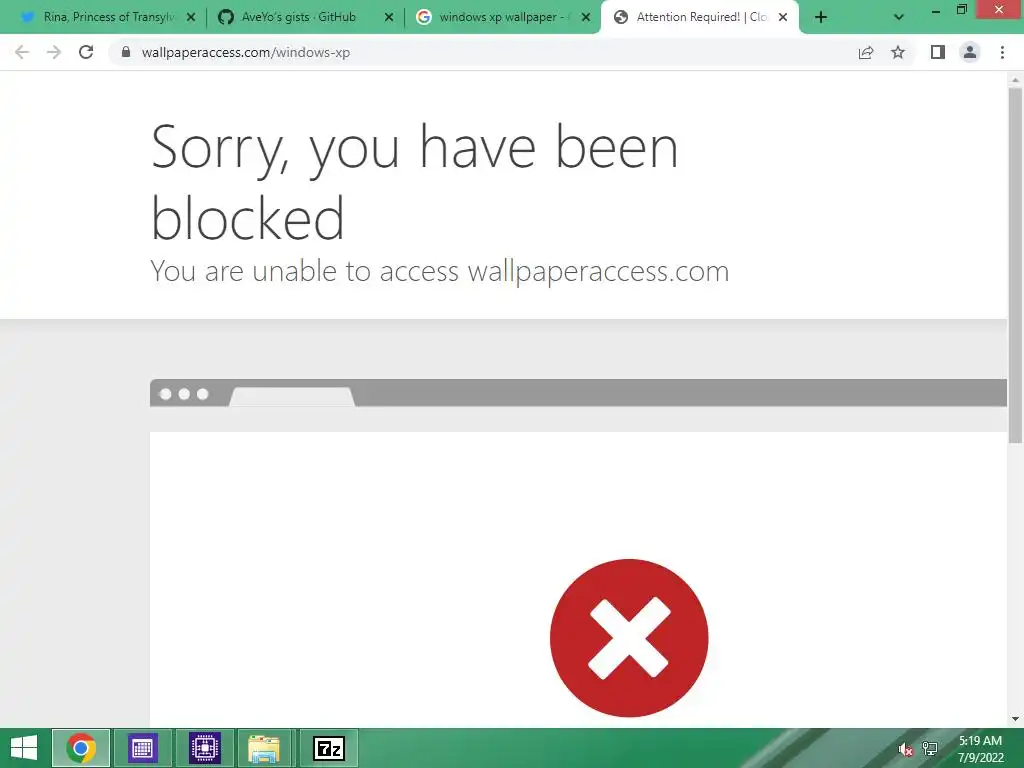Expand the tab search chevron
Screen dimensions: 1024x768
click(x=899, y=18)
